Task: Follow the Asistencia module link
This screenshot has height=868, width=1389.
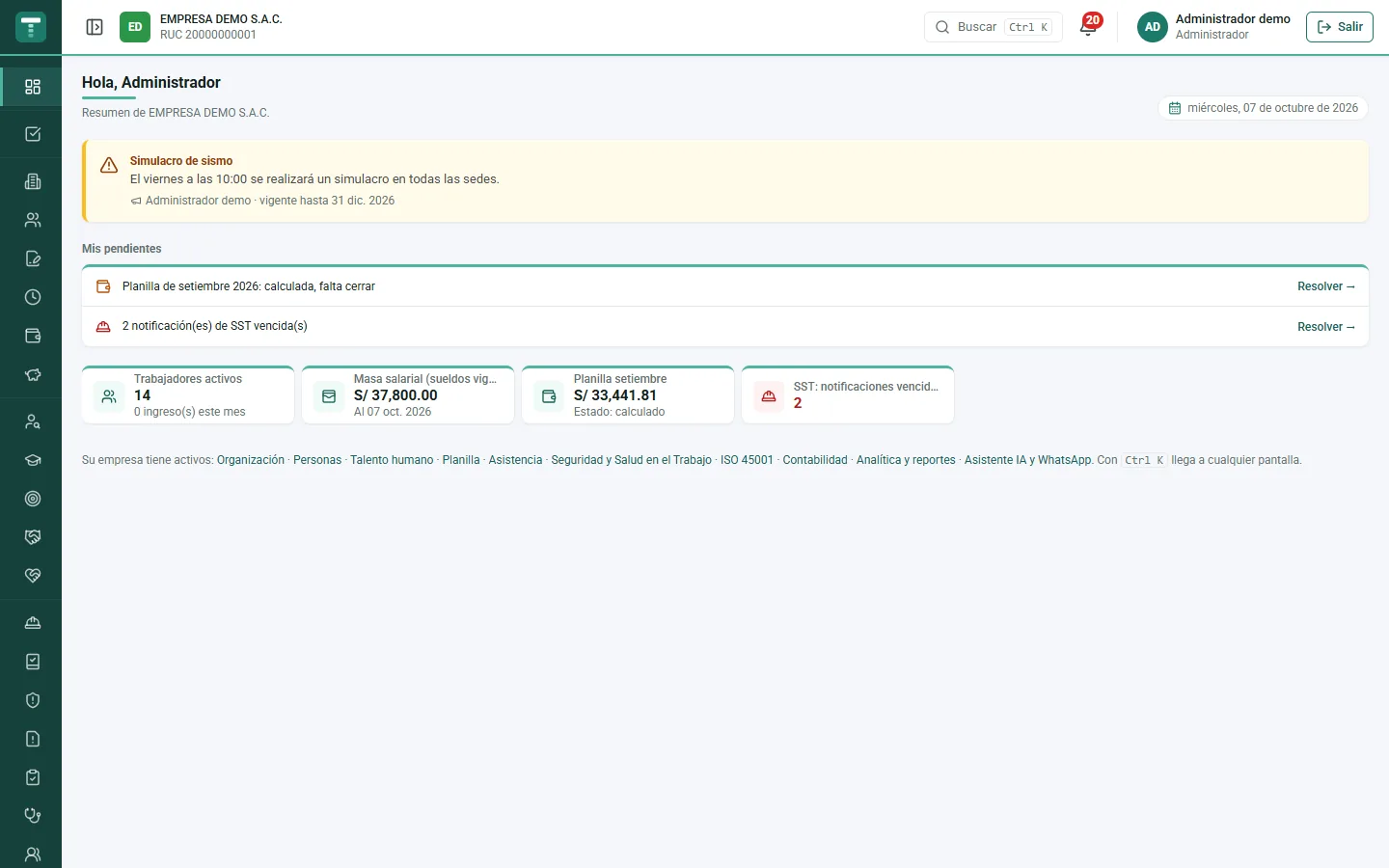Action: (x=515, y=460)
